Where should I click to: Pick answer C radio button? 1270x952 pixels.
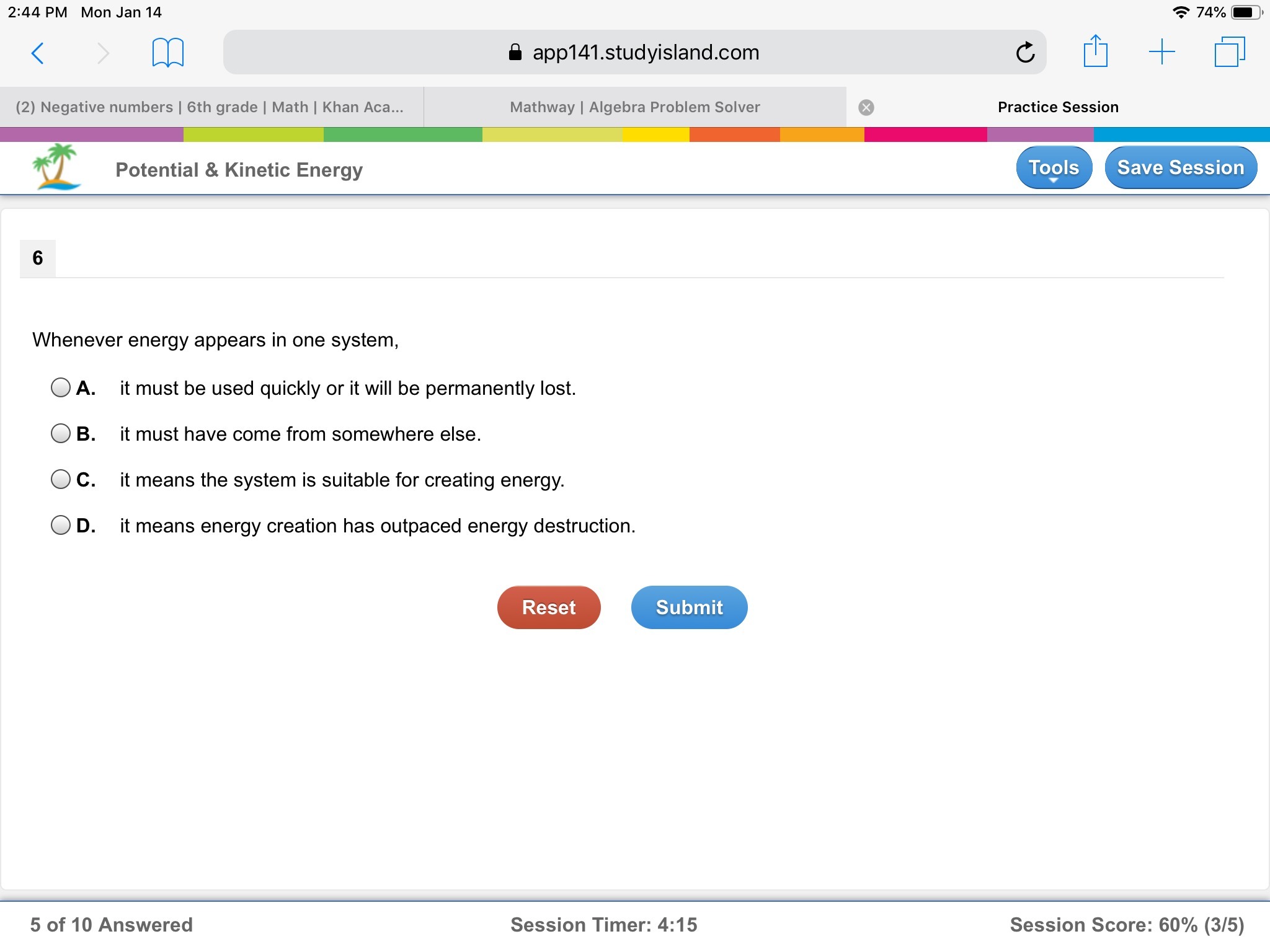(x=61, y=480)
